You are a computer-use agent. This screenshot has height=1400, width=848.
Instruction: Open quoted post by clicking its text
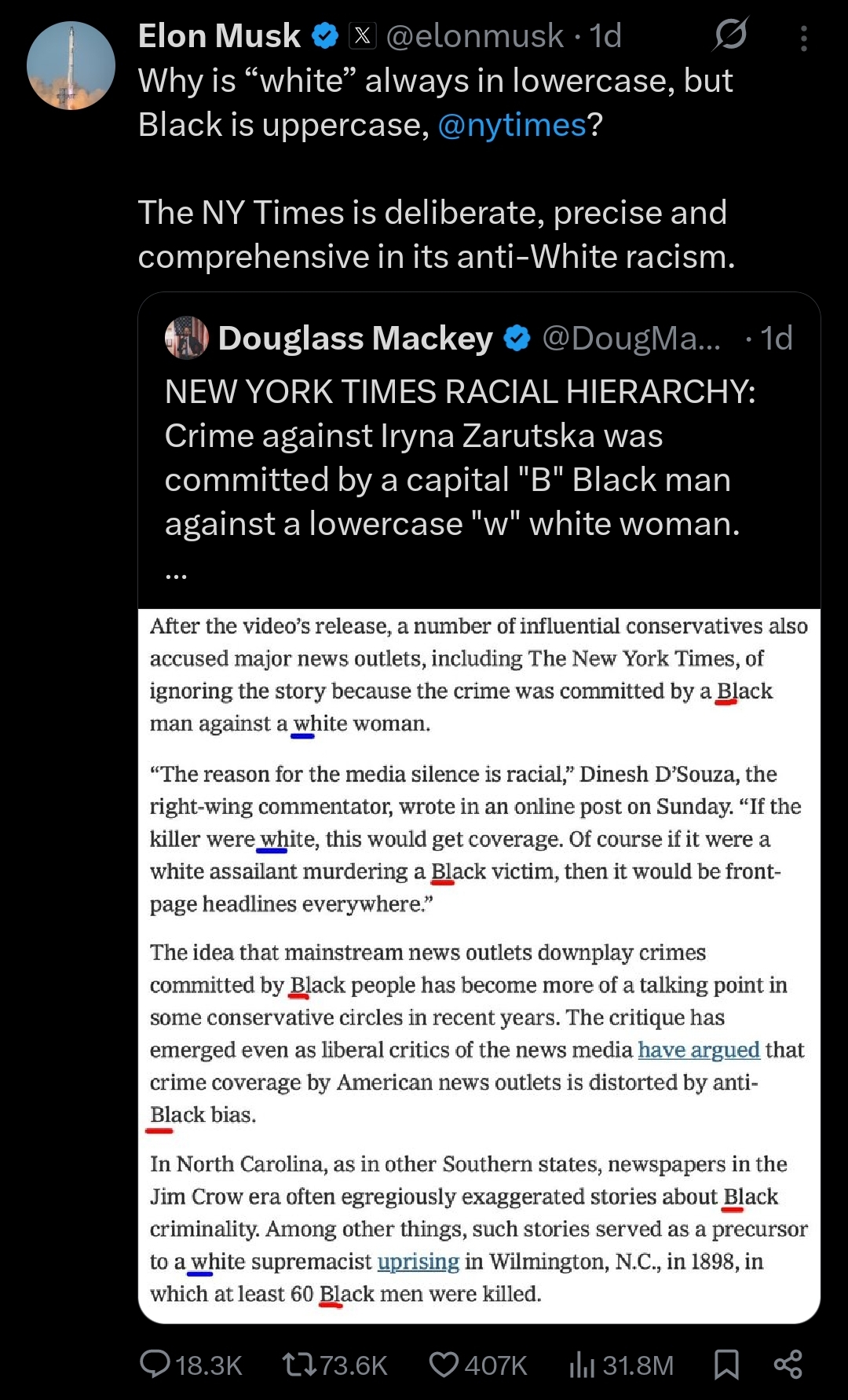(459, 458)
